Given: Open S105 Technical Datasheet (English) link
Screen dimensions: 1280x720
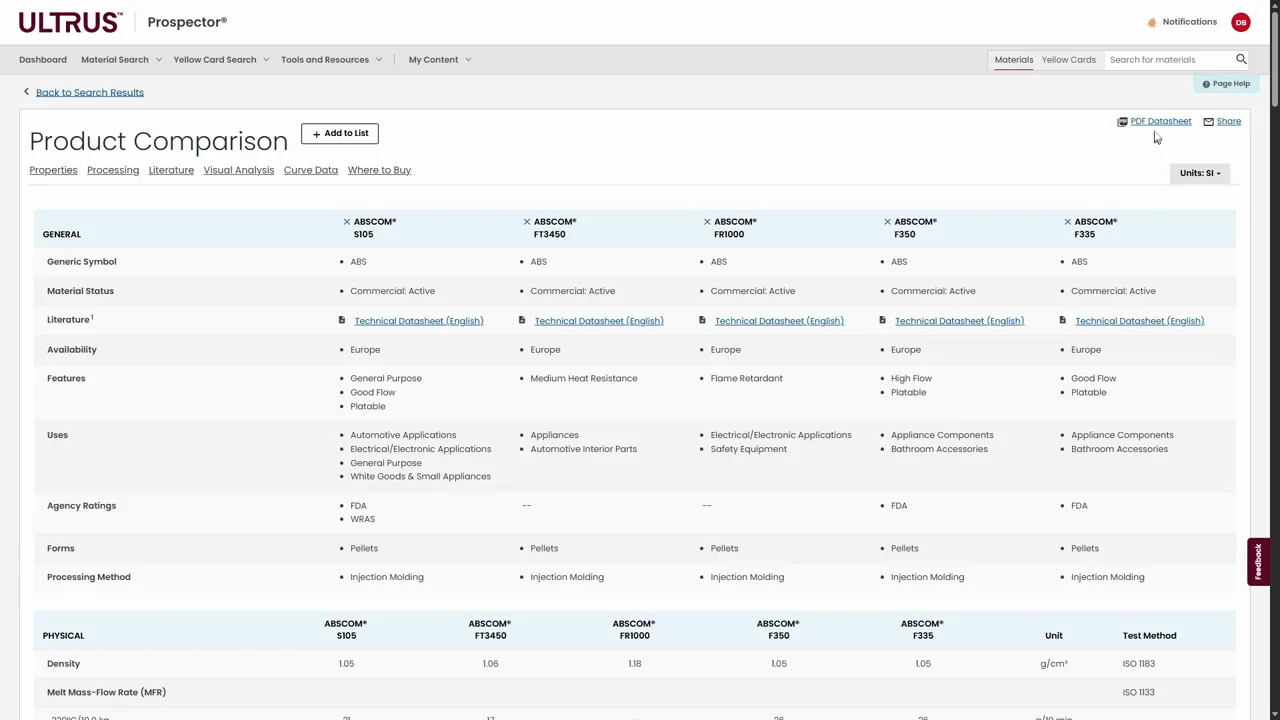Looking at the screenshot, I should [418, 321].
